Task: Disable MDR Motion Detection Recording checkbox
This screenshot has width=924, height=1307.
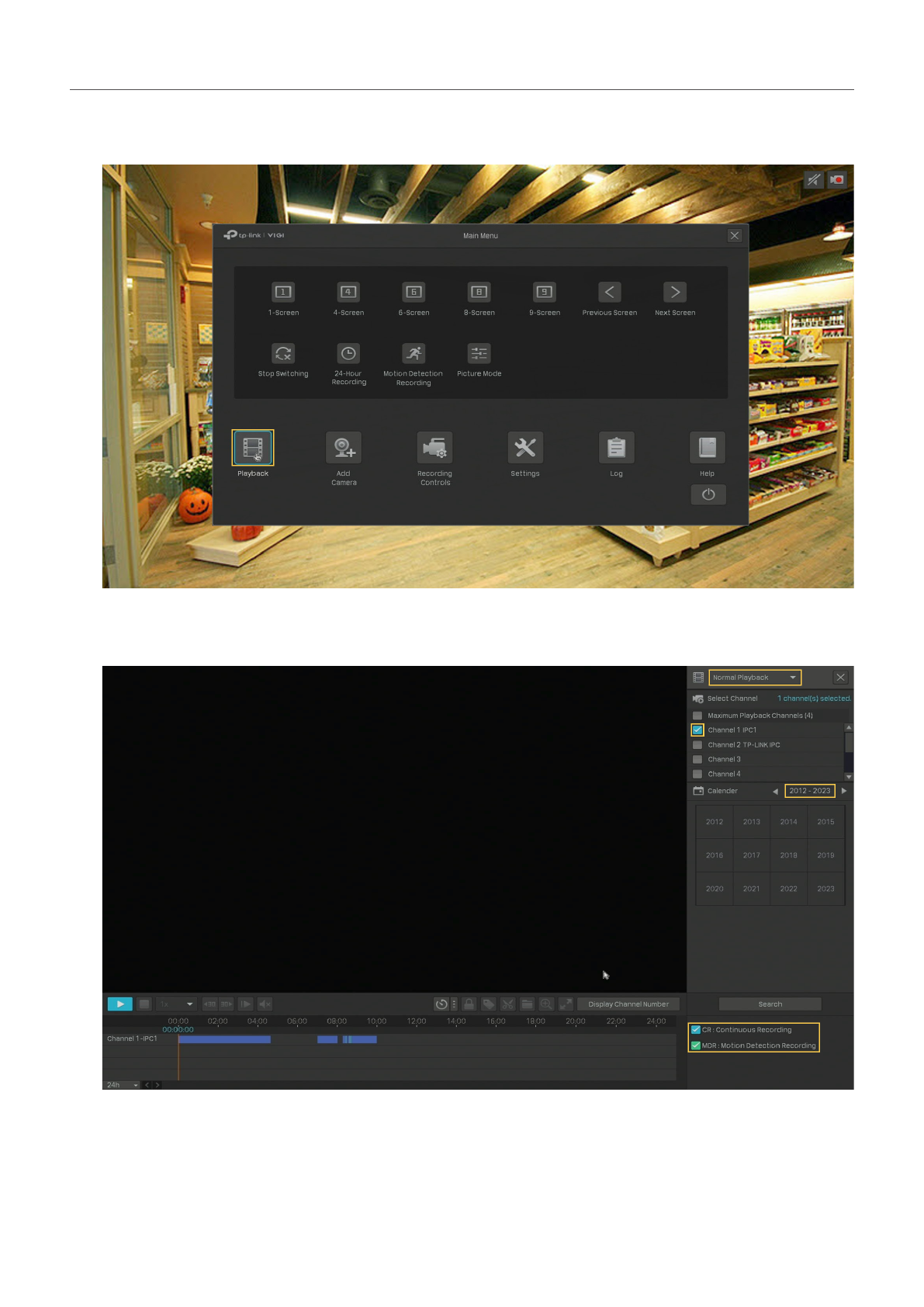Action: 696,1045
